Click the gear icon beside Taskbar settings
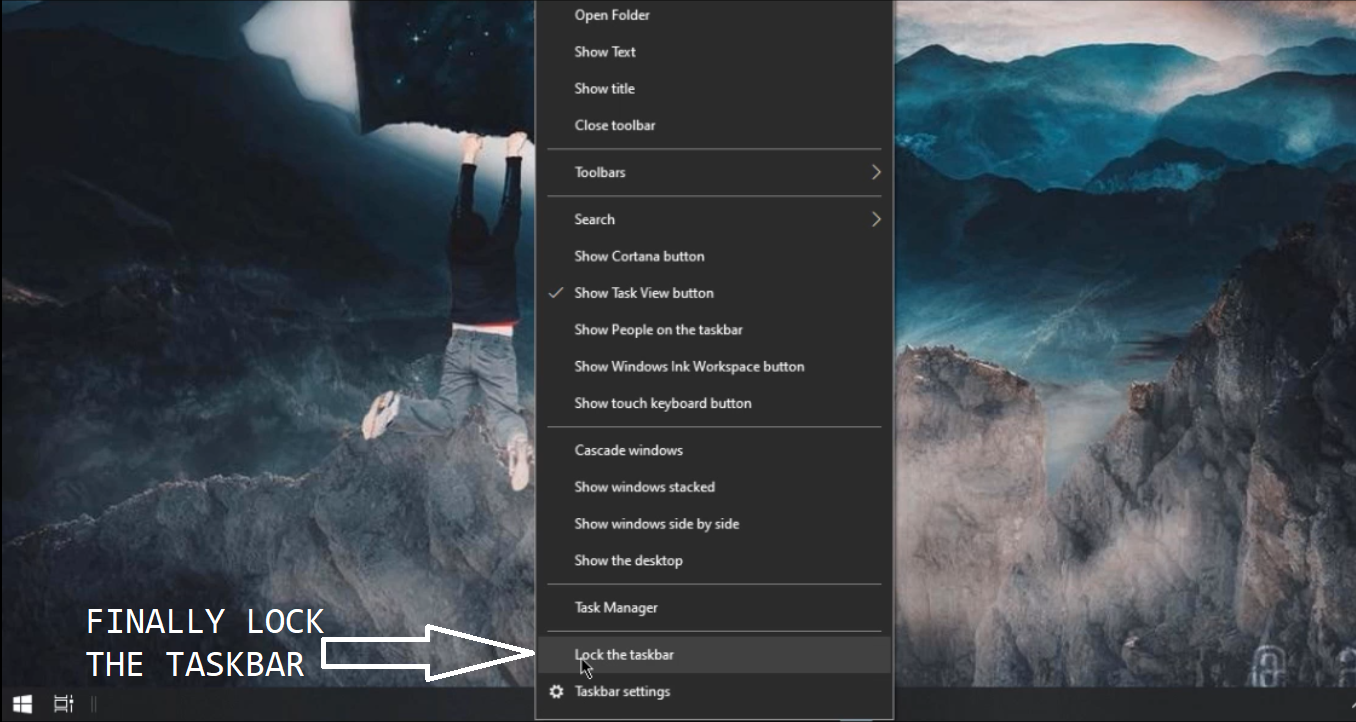The width and height of the screenshot is (1356, 722). click(557, 692)
